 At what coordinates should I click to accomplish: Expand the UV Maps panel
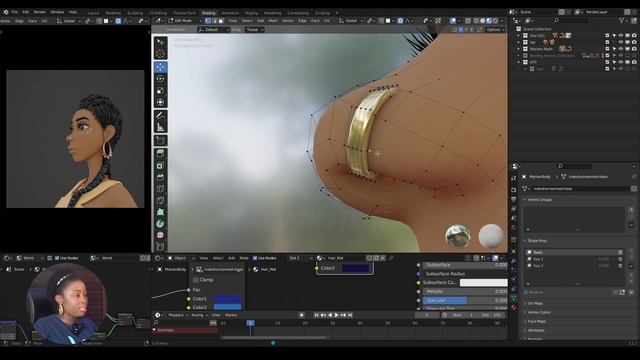pyautogui.click(x=525, y=304)
